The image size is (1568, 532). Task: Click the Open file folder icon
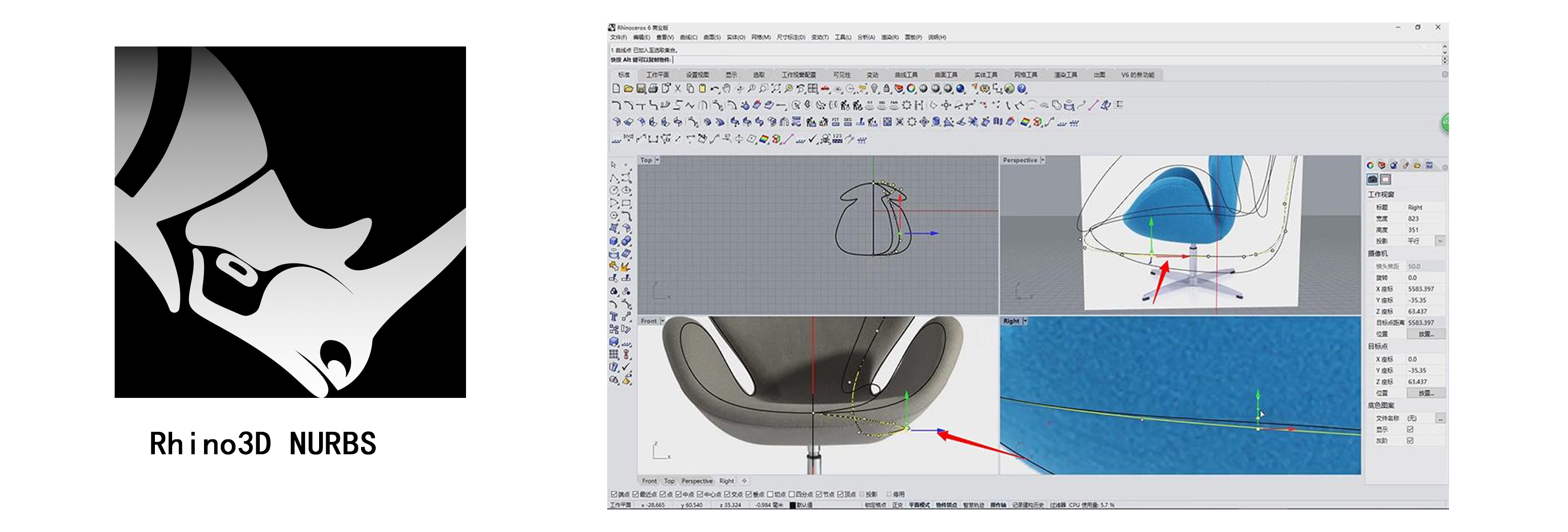pyautogui.click(x=629, y=89)
